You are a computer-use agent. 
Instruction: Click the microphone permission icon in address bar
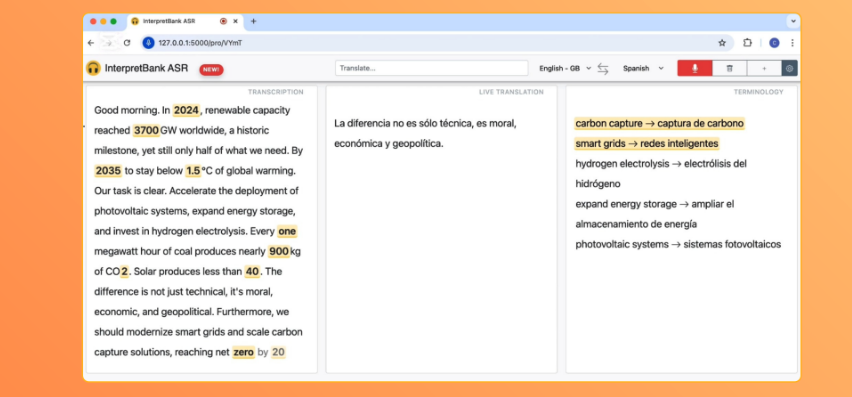pyautogui.click(x=148, y=43)
